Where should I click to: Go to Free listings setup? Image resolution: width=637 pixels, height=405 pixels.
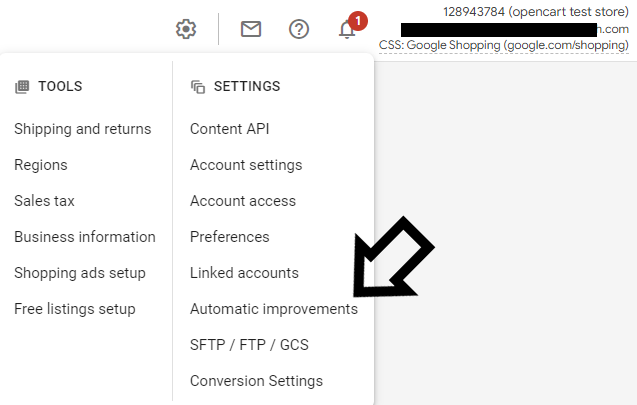pos(75,309)
